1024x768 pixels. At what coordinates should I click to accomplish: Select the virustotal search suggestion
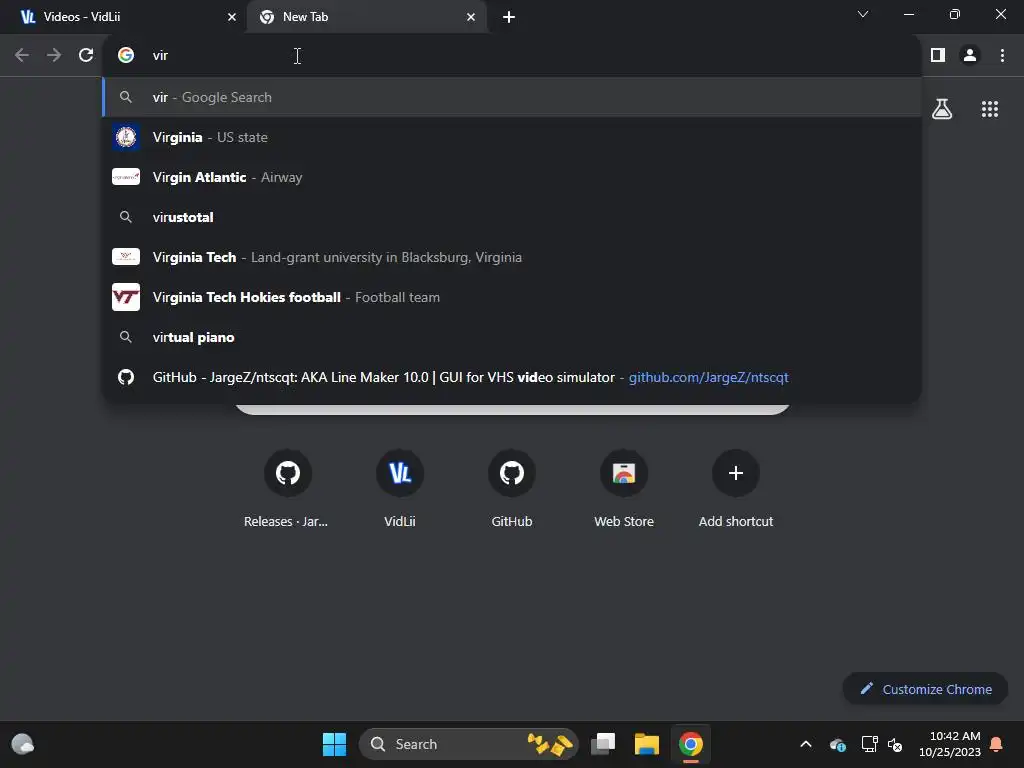tap(512, 217)
